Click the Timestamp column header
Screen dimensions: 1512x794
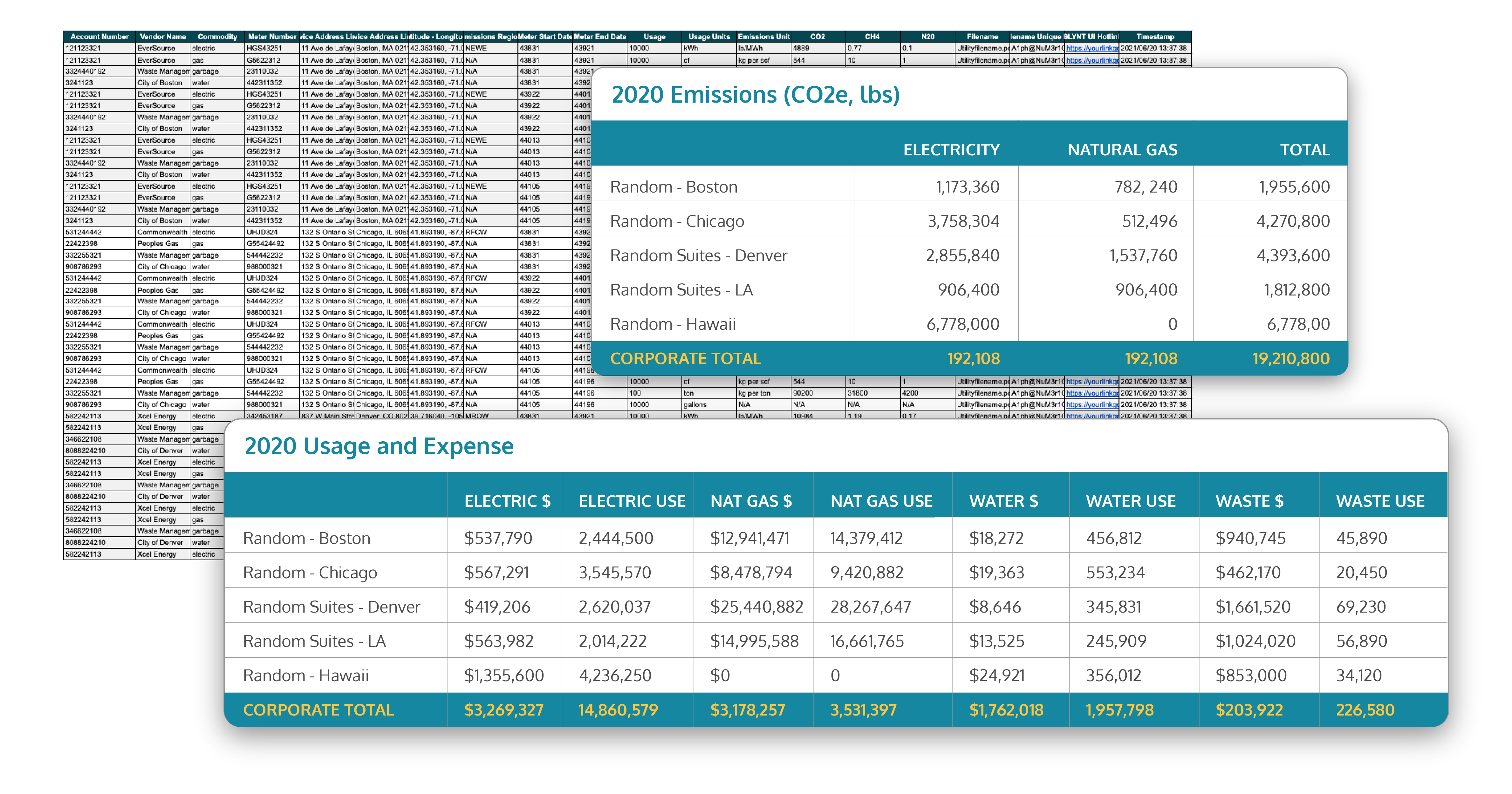(x=1154, y=37)
